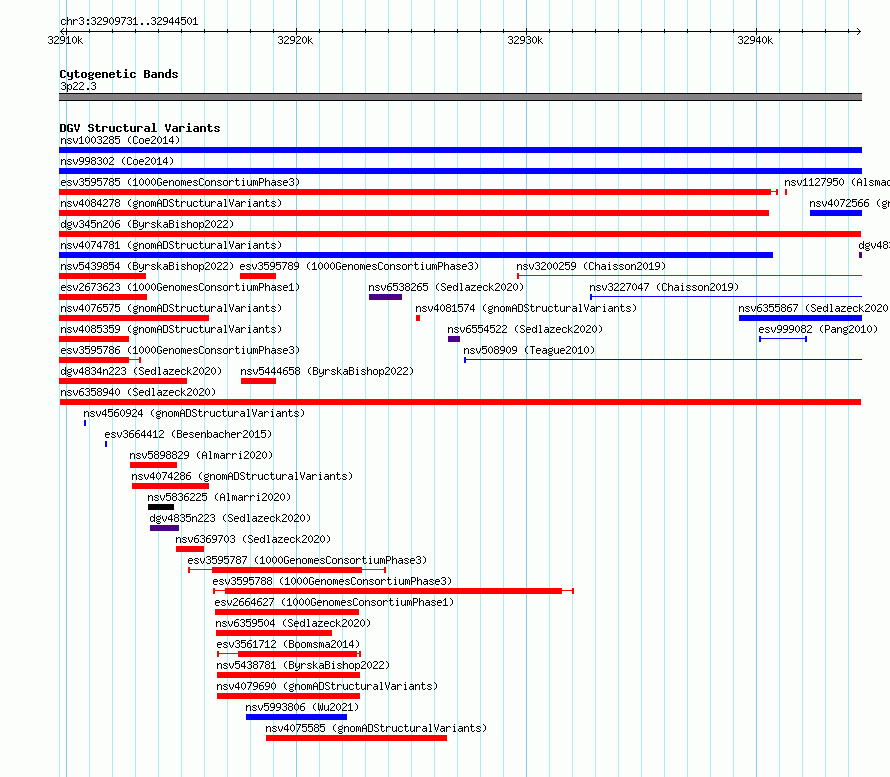Open nsv508909 (Teague2010) label

pyautogui.click(x=529, y=350)
